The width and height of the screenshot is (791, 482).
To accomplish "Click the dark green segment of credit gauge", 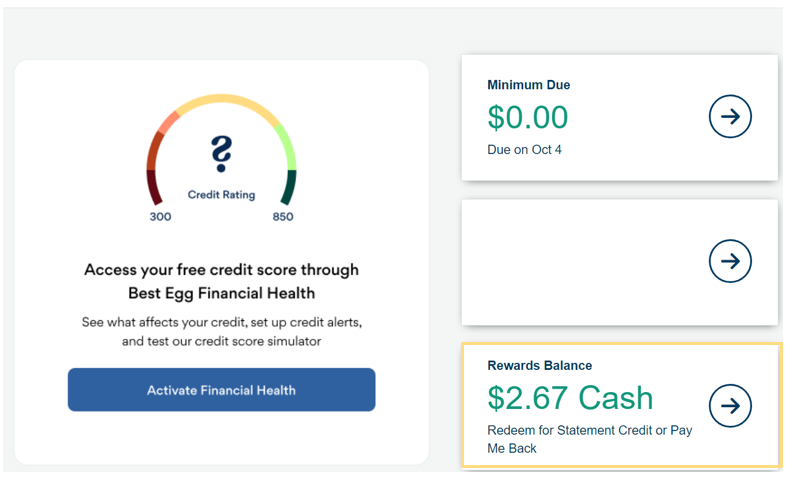I will [x=290, y=187].
